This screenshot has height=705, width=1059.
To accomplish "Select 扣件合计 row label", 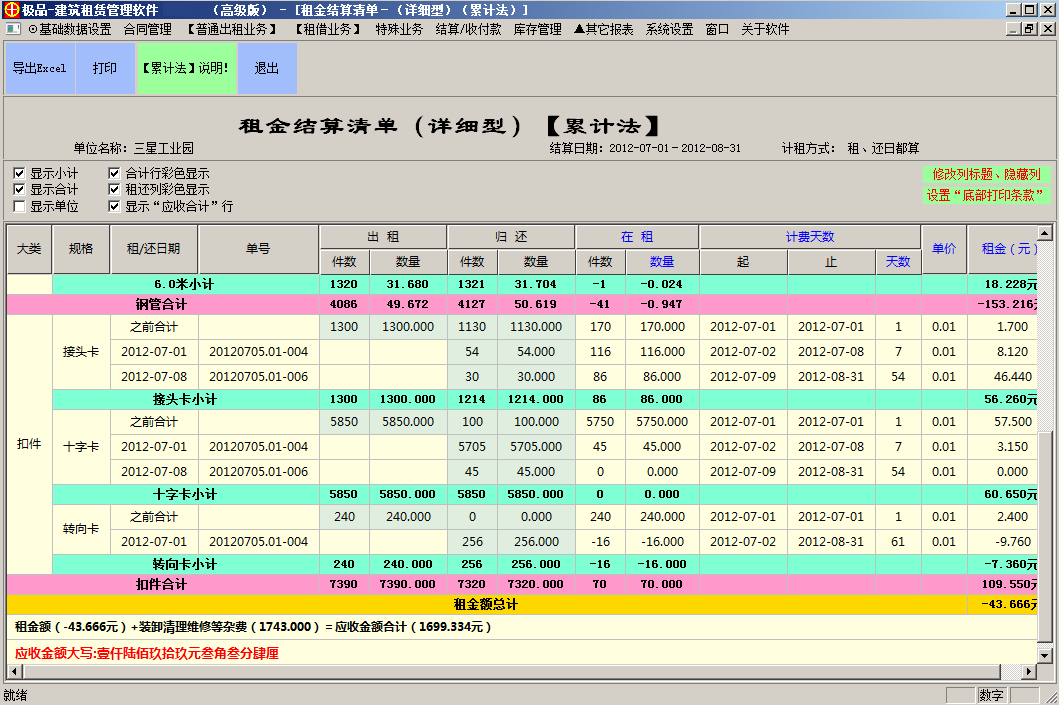I will [161, 584].
